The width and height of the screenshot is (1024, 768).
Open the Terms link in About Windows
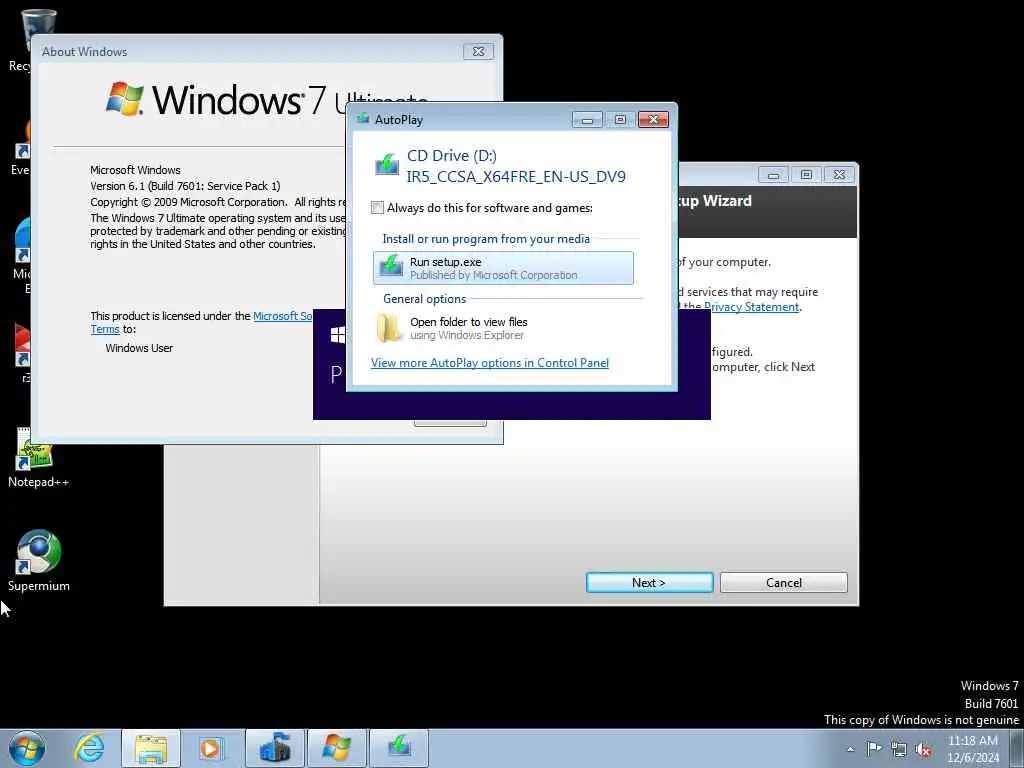point(104,330)
